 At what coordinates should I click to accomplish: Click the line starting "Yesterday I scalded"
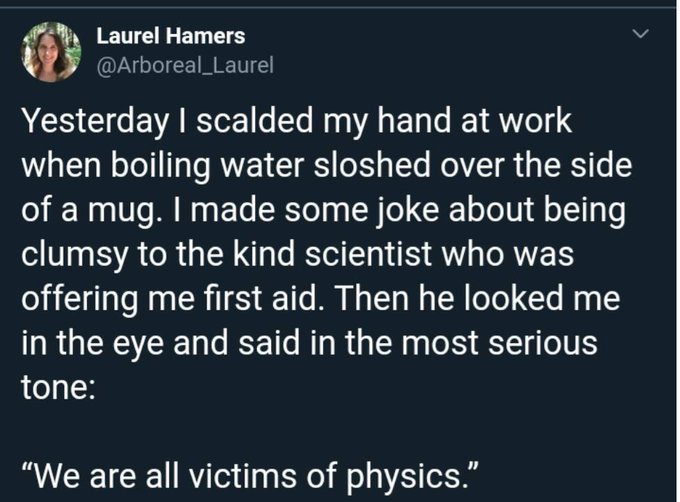(297, 121)
